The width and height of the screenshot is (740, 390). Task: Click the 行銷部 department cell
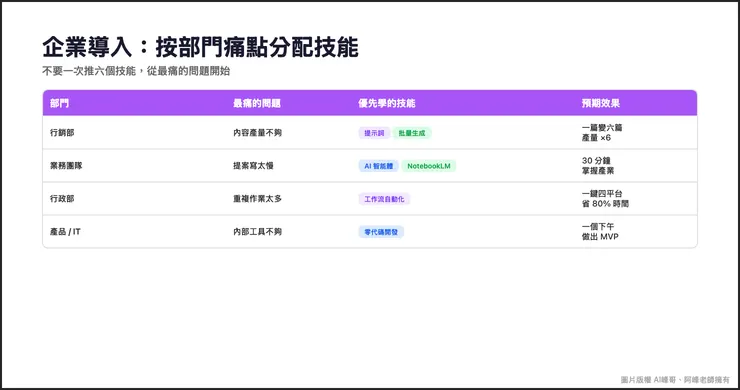coord(62,133)
